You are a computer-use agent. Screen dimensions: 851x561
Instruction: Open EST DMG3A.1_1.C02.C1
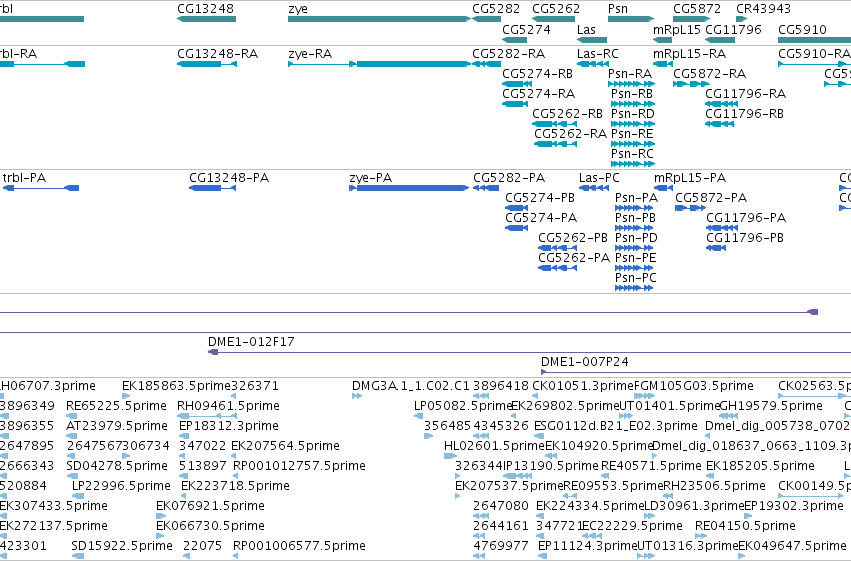click(x=411, y=386)
